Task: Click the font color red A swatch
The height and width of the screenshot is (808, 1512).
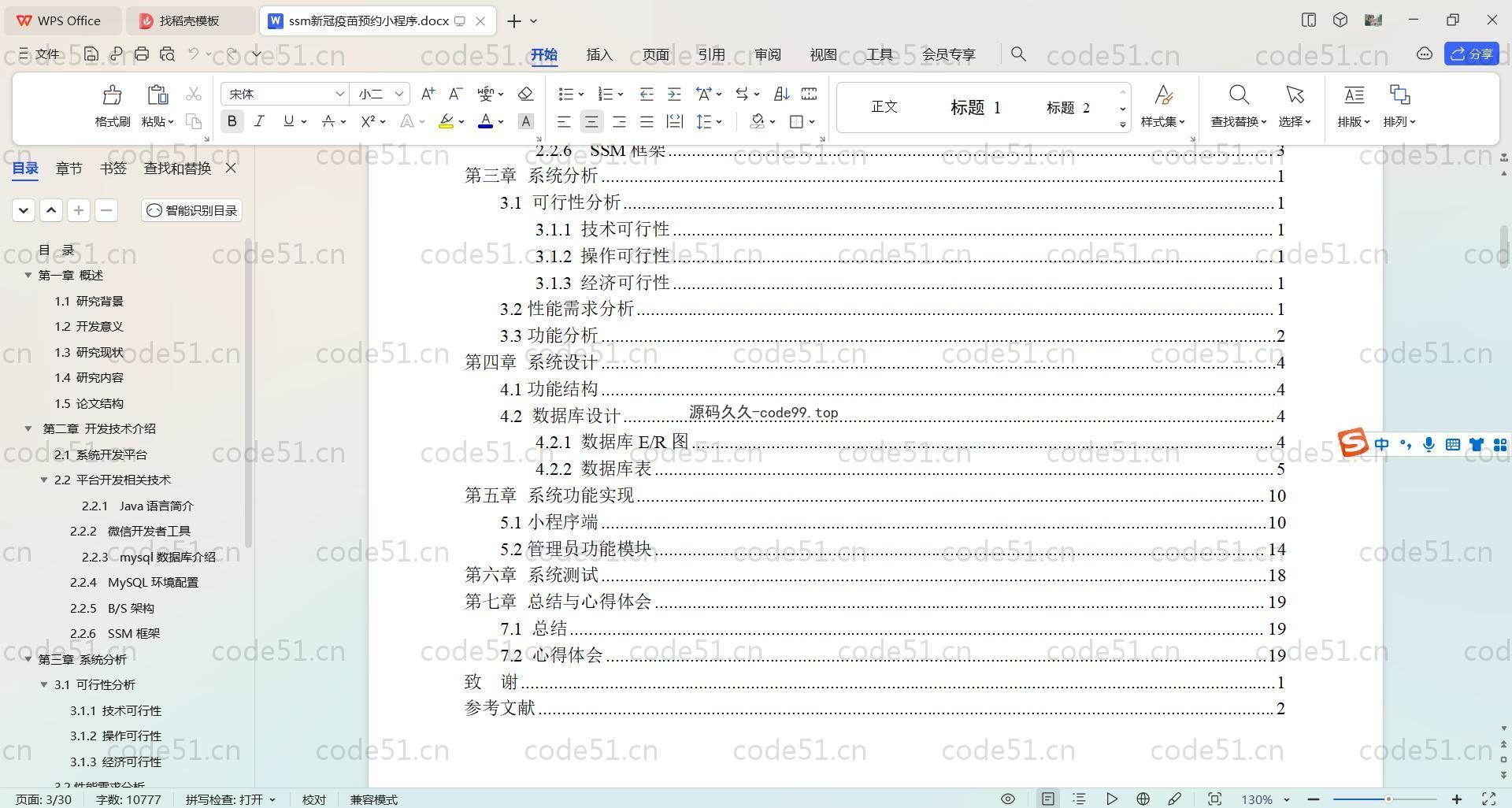Action: (x=485, y=121)
